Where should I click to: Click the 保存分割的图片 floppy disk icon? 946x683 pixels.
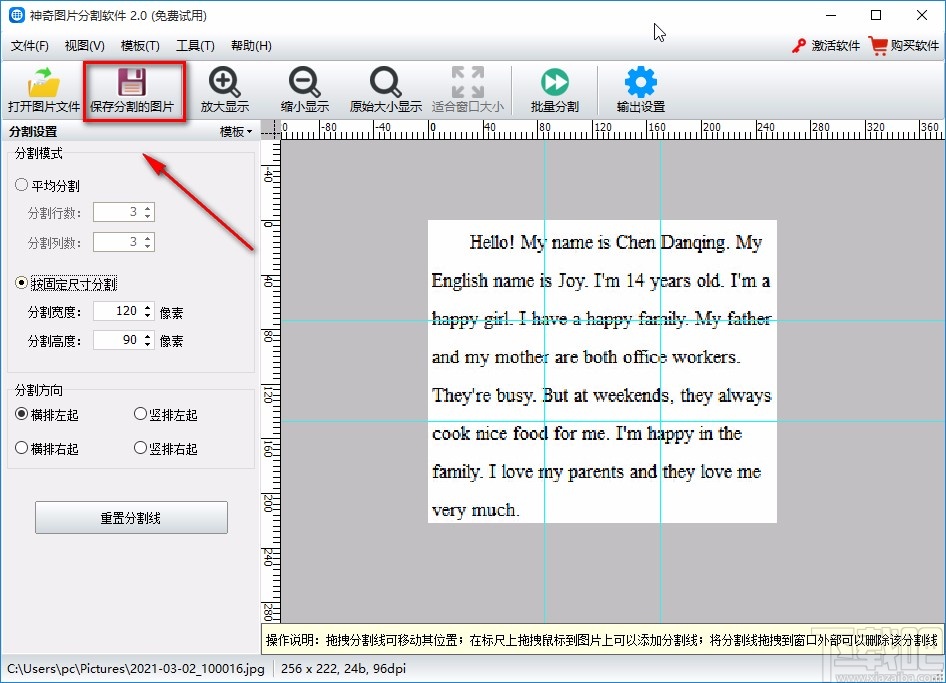click(132, 83)
